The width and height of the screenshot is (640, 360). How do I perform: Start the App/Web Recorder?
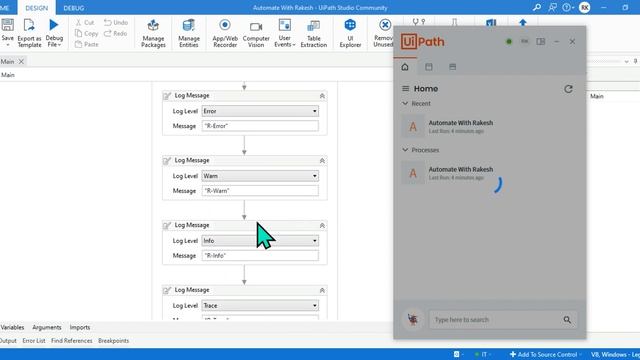tap(225, 33)
